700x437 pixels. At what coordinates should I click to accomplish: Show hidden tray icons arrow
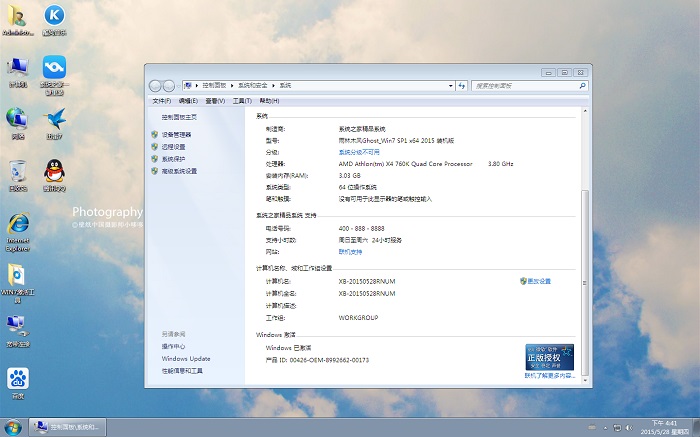[605, 428]
